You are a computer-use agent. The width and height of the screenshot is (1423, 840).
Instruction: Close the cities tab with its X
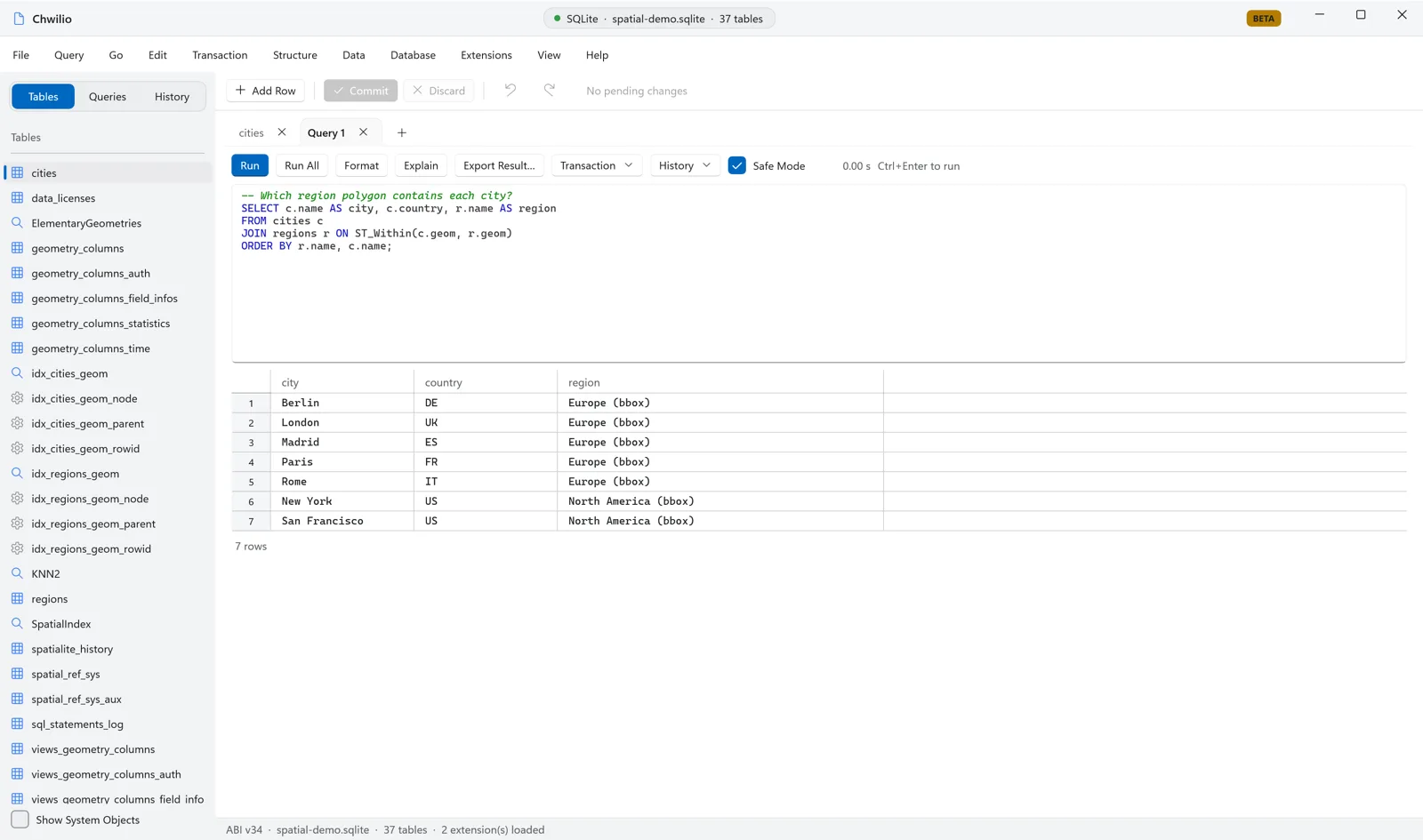tap(282, 132)
